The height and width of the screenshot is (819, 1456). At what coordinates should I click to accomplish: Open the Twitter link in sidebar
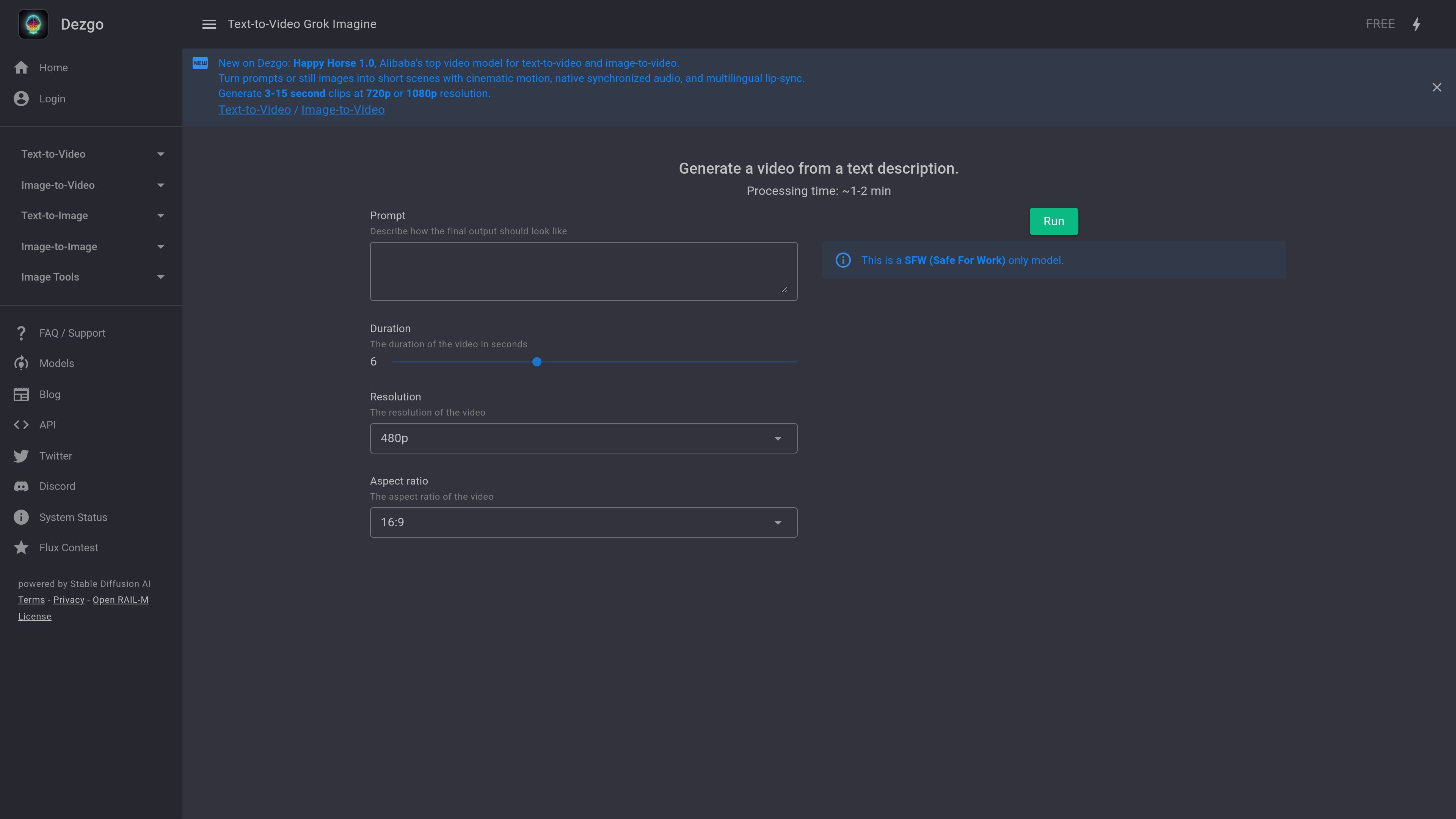pos(91,456)
